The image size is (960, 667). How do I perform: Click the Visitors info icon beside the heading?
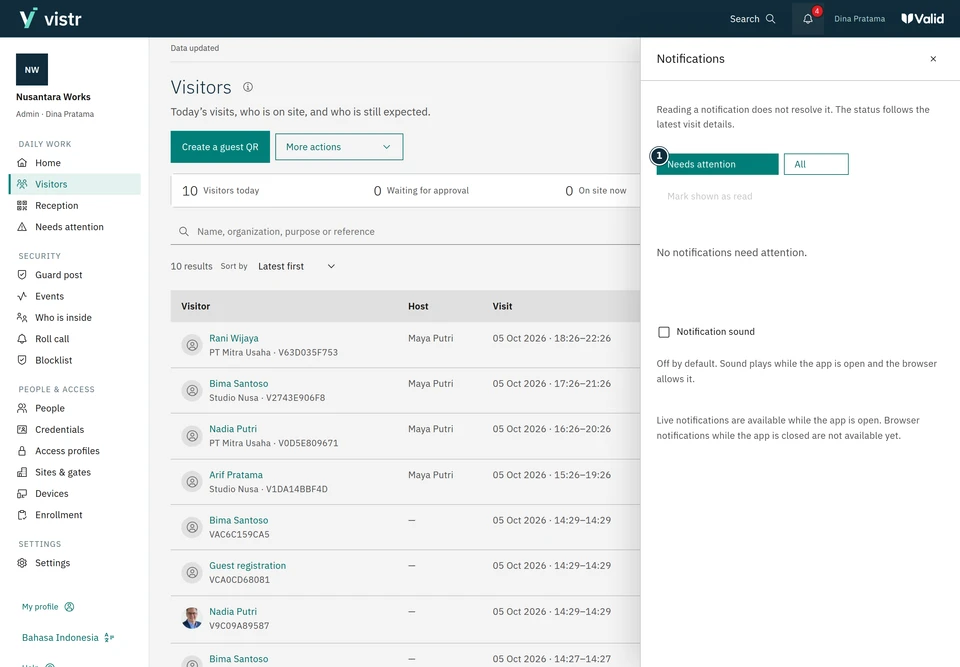[x=248, y=87]
